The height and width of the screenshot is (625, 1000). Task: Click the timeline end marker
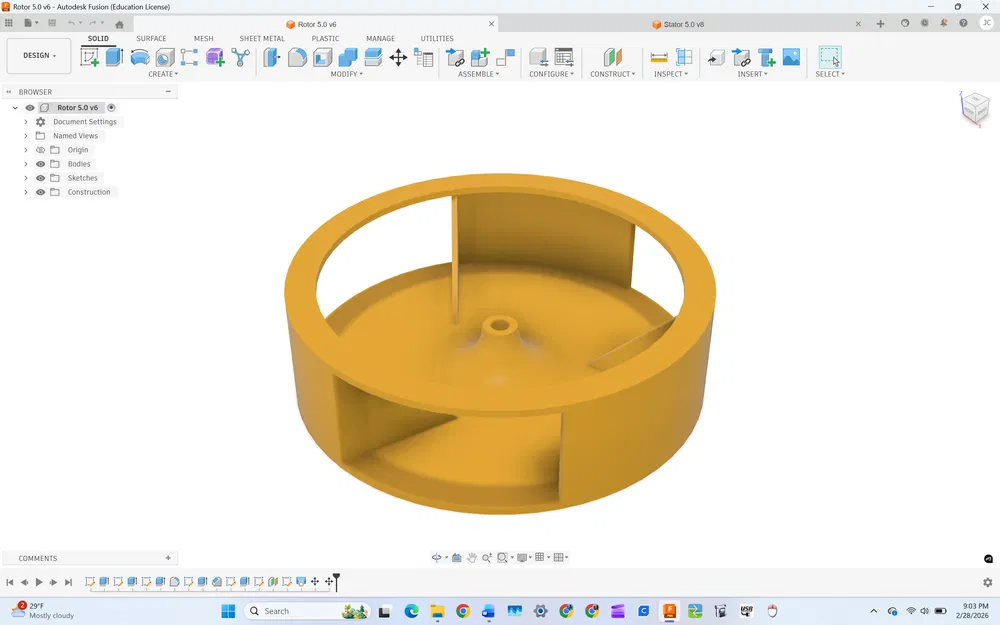tap(336, 580)
